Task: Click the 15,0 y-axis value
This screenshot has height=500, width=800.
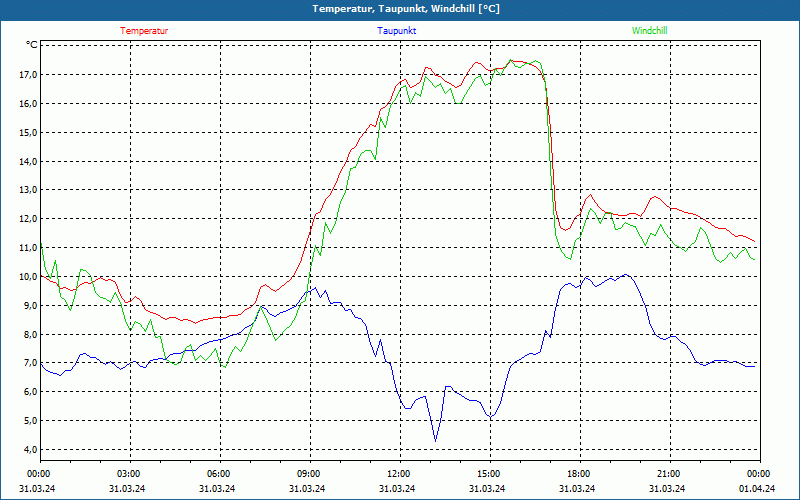Action: (x=29, y=133)
